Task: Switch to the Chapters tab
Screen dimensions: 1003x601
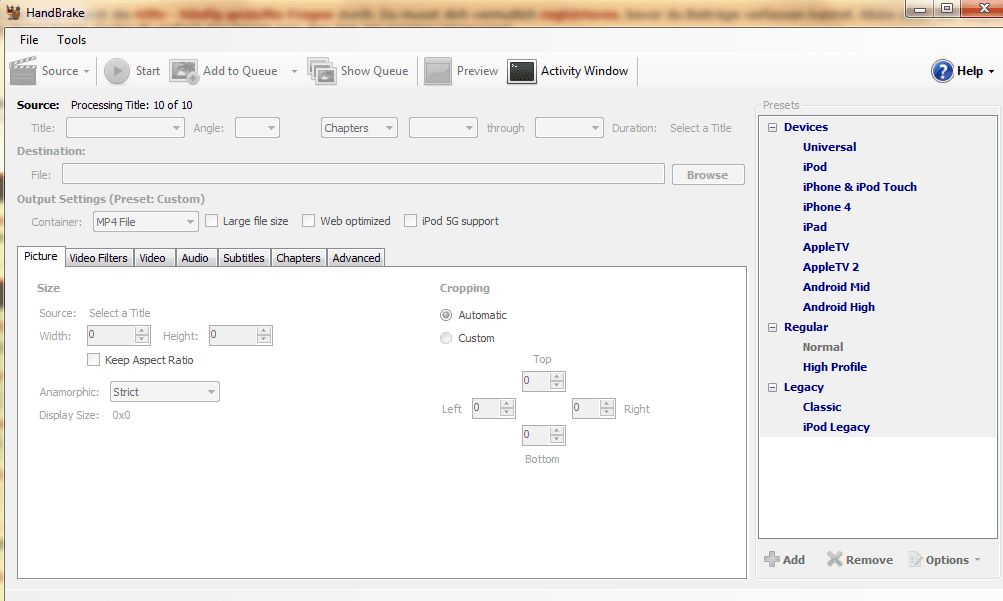Action: tap(298, 258)
